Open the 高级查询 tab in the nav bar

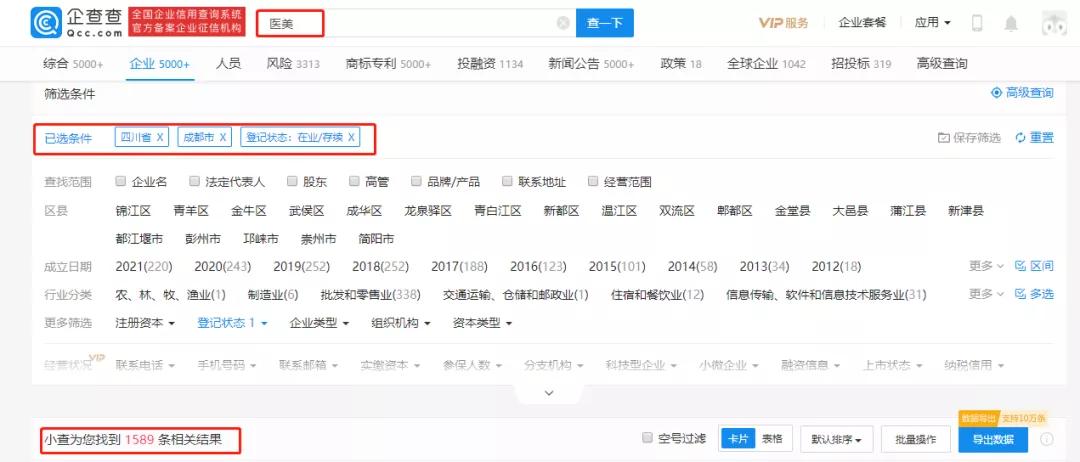click(942, 64)
